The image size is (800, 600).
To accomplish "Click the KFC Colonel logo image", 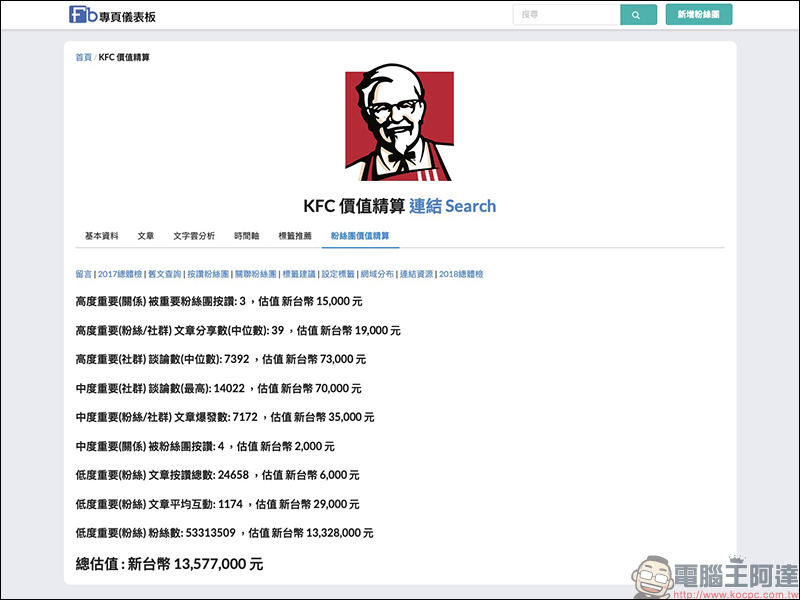I will tap(399, 122).
